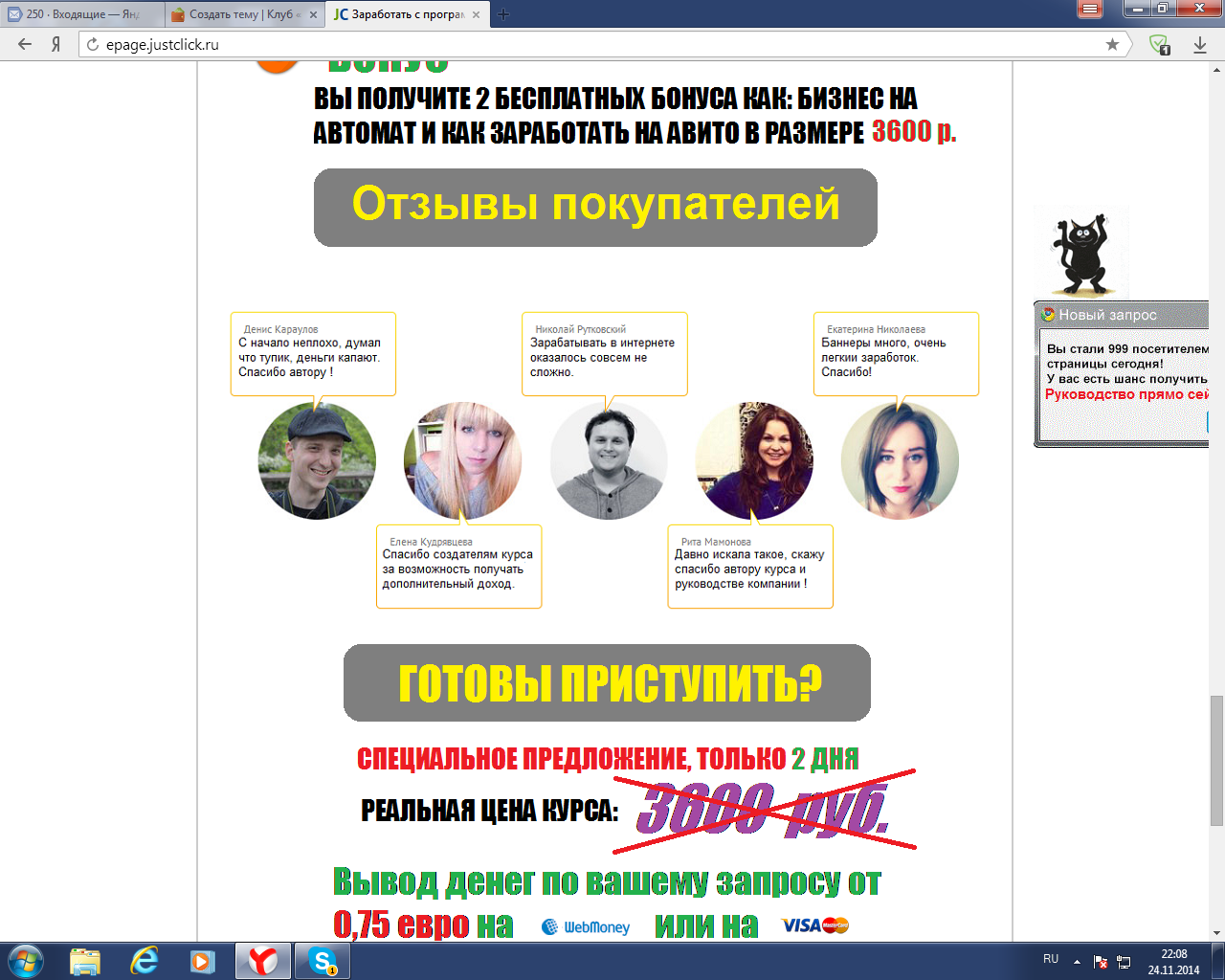This screenshot has height=980, width=1225.
Task: Click the 'ГОТОВЫ ПРИСТУПИТЬ?' banner
Action: point(607,682)
